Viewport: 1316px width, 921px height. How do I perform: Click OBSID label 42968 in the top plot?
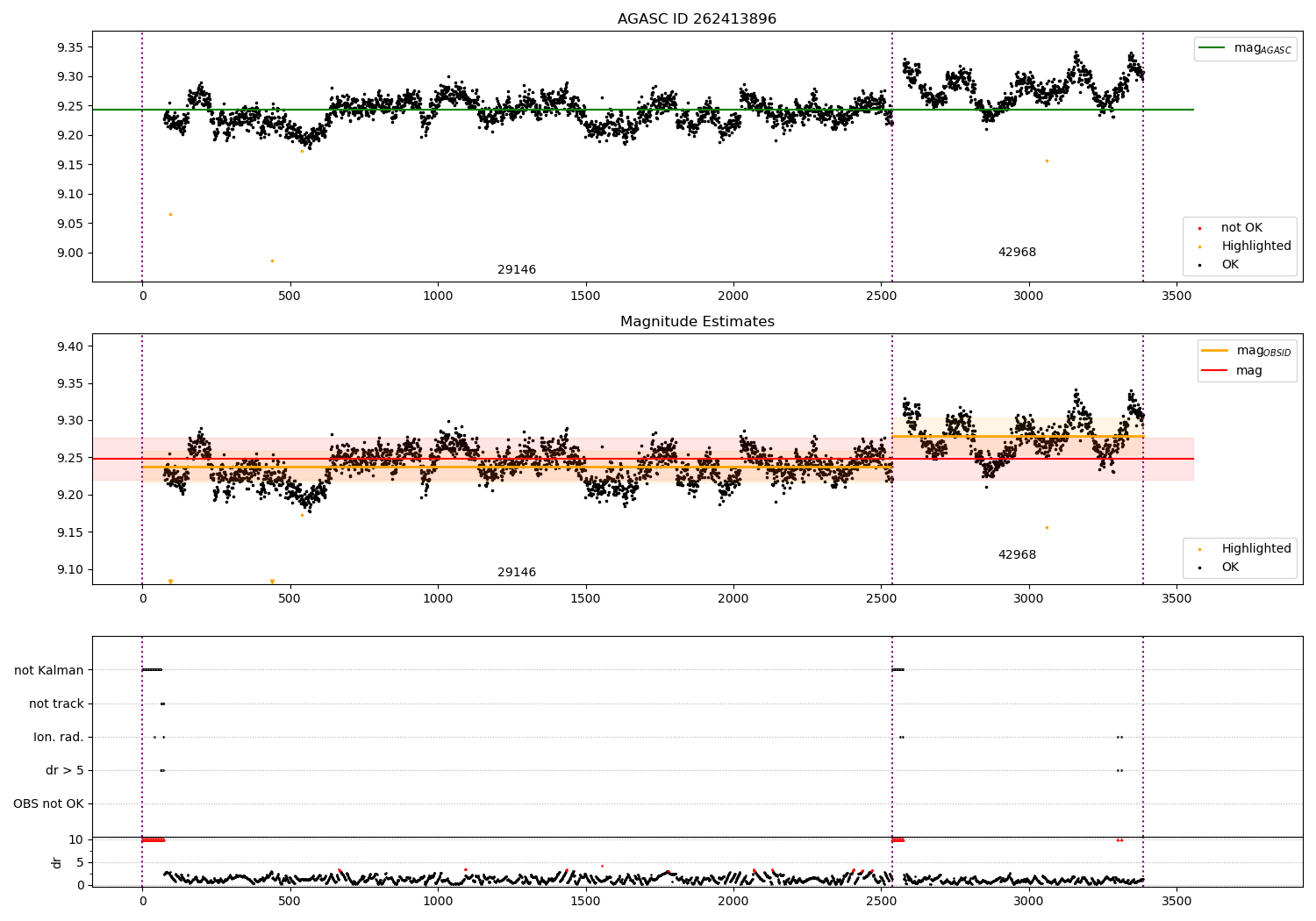click(1017, 252)
